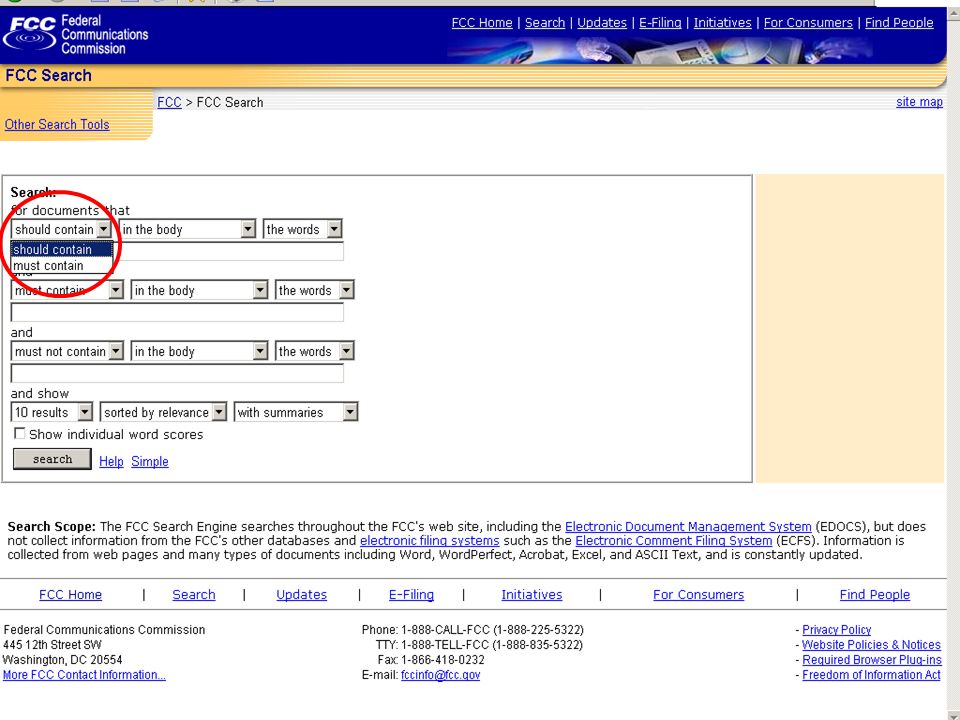
Task: Select 'should contain' option in open dropdown list
Action: pyautogui.click(x=62, y=249)
